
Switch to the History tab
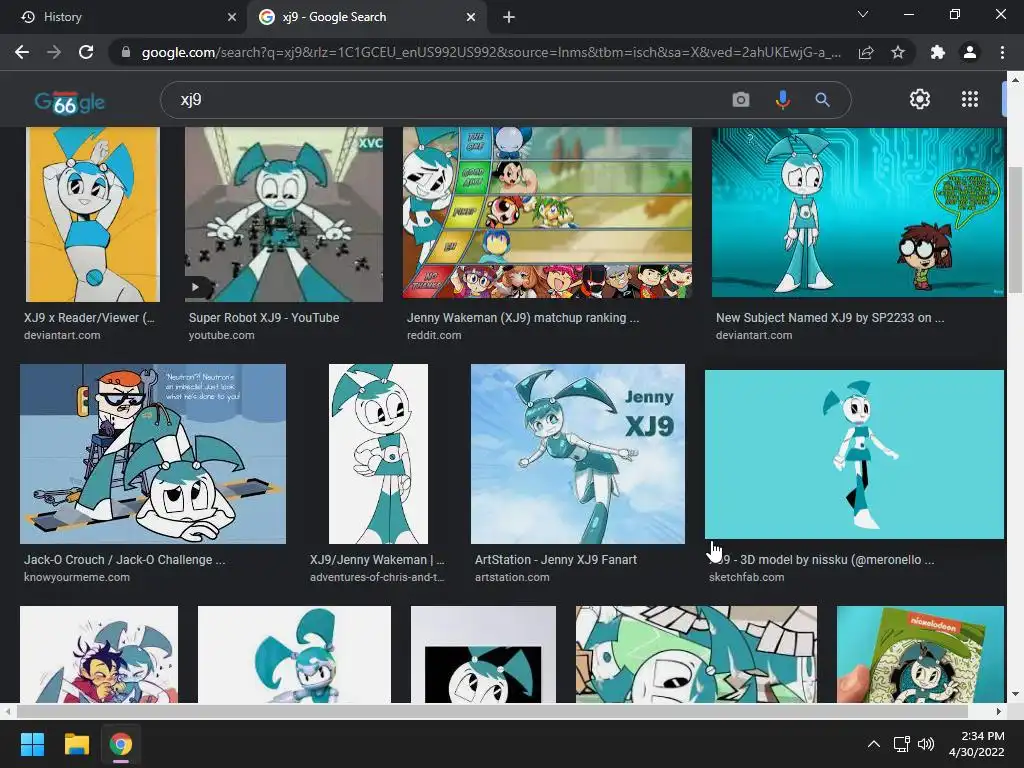[x=123, y=17]
